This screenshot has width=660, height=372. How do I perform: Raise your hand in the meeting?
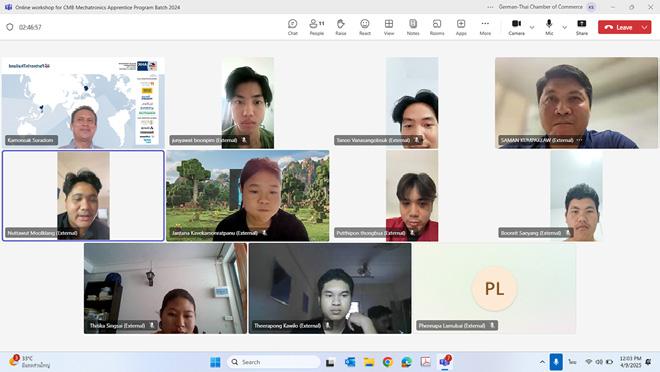(x=341, y=27)
